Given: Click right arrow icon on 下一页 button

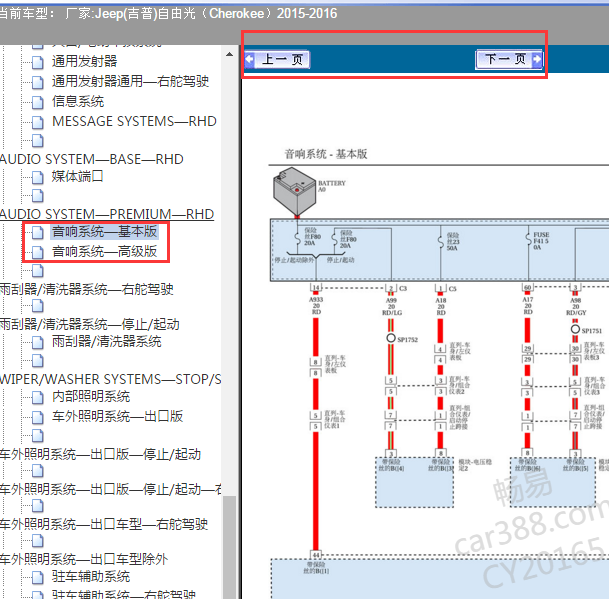Looking at the screenshot, I should (x=537, y=59).
